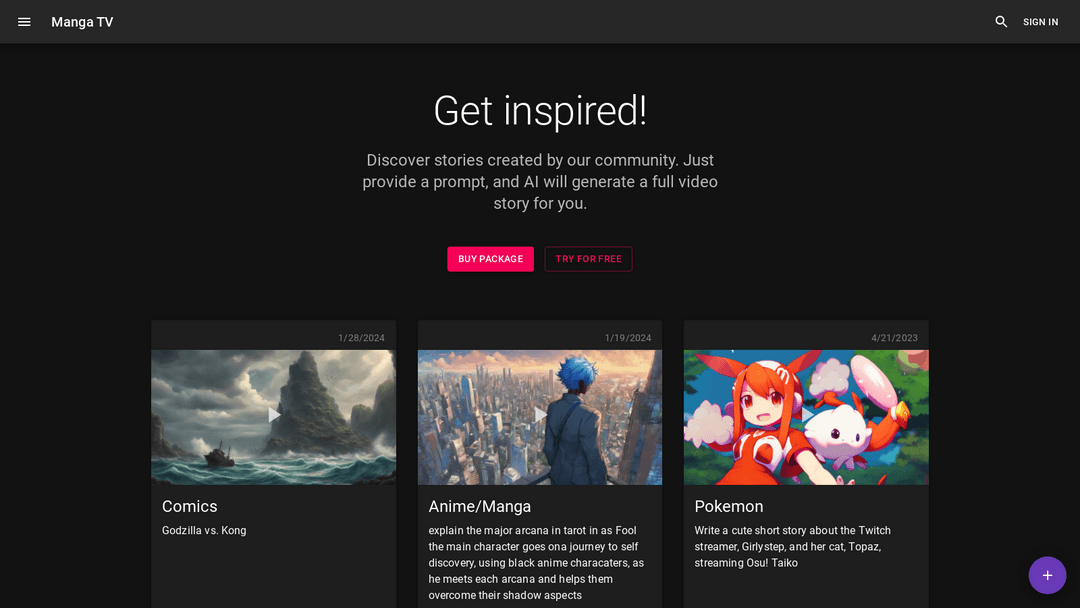Open the Pokemon card title
1080x608 pixels.
[729, 506]
